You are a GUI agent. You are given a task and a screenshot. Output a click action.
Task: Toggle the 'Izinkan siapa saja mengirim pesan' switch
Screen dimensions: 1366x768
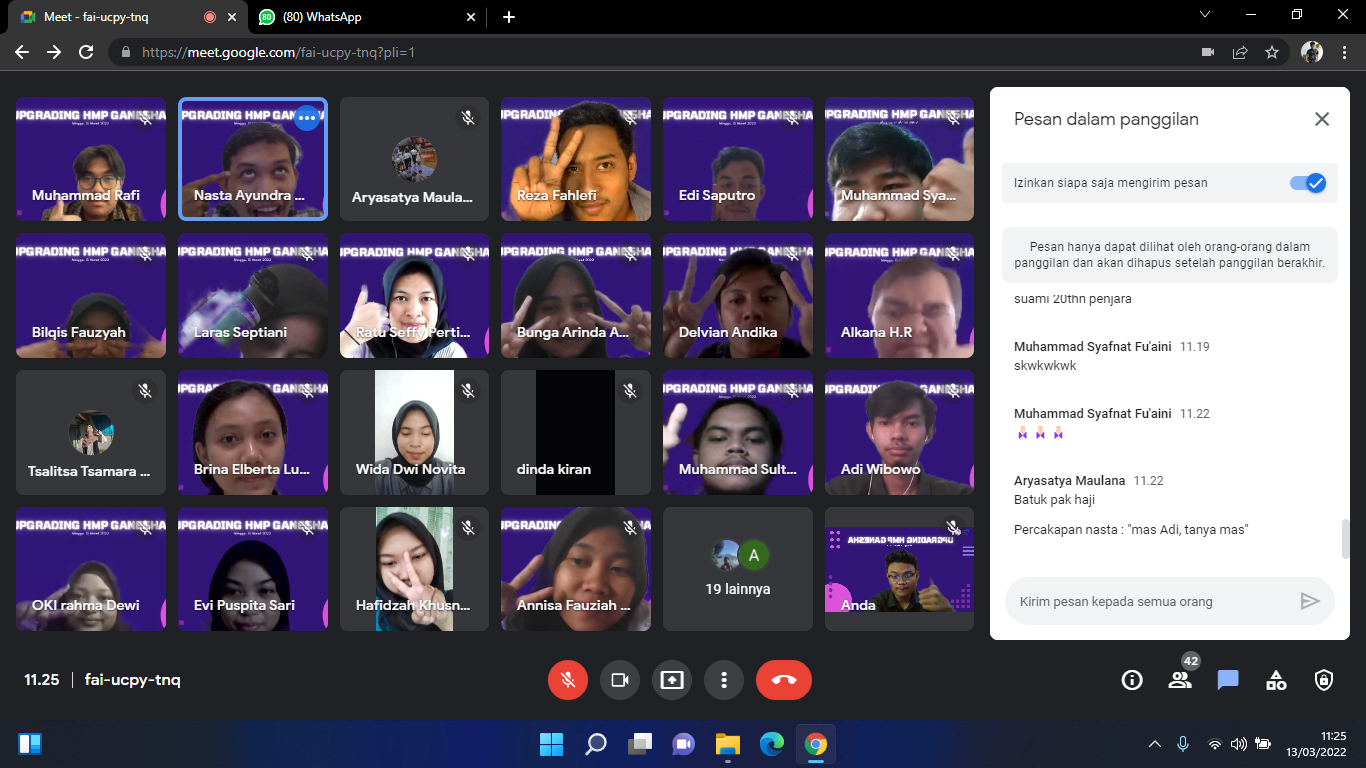[1307, 183]
